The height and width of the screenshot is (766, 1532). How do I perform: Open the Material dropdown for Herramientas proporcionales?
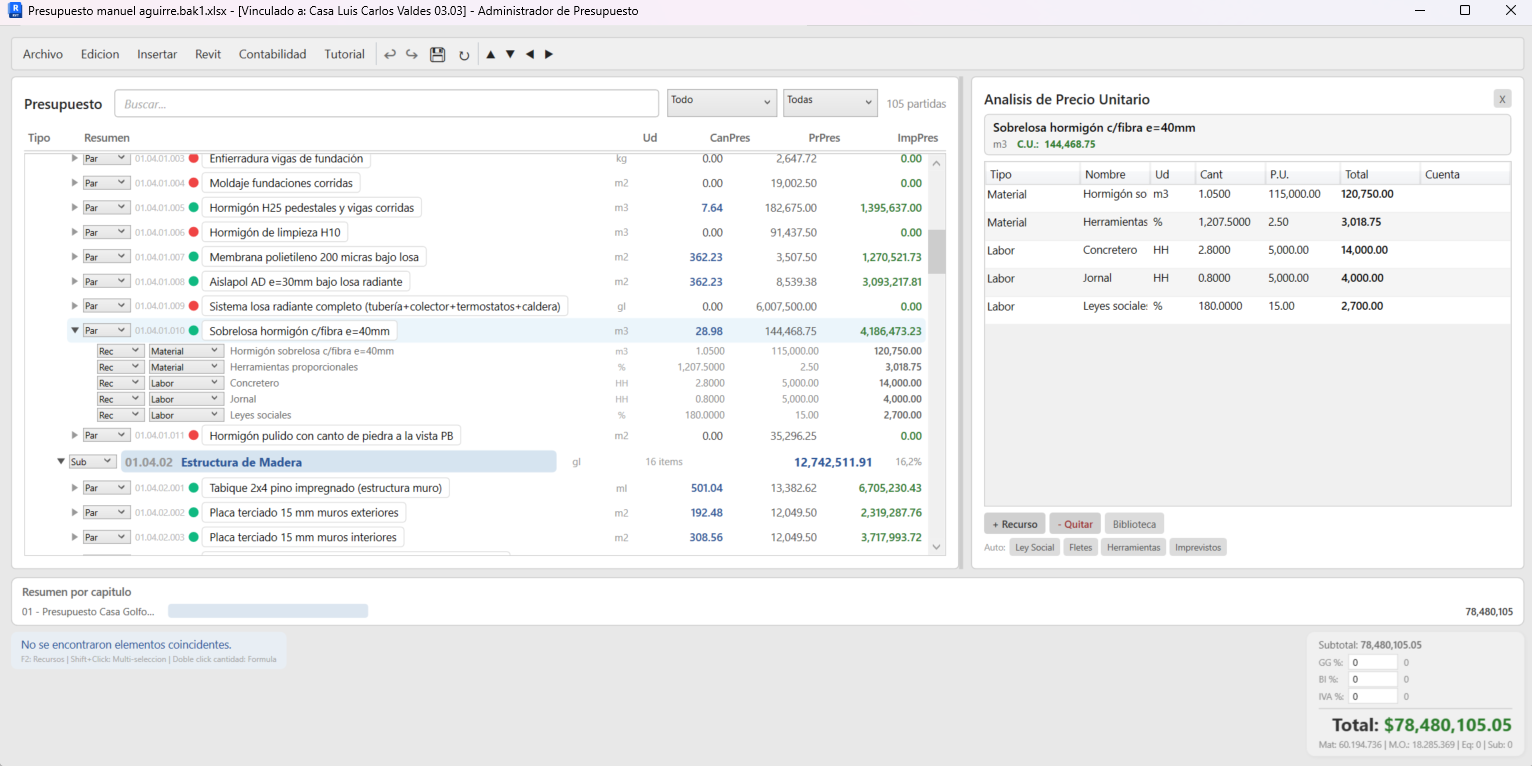[186, 367]
